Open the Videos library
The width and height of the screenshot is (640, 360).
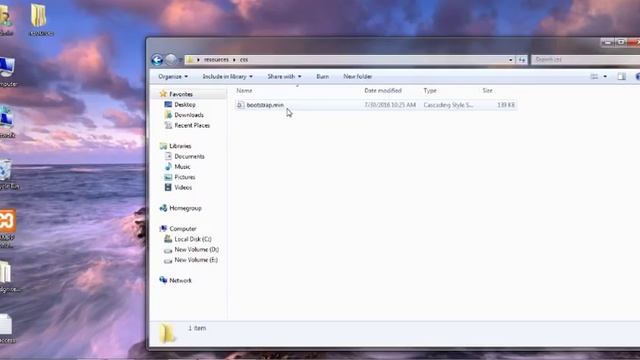[183, 187]
